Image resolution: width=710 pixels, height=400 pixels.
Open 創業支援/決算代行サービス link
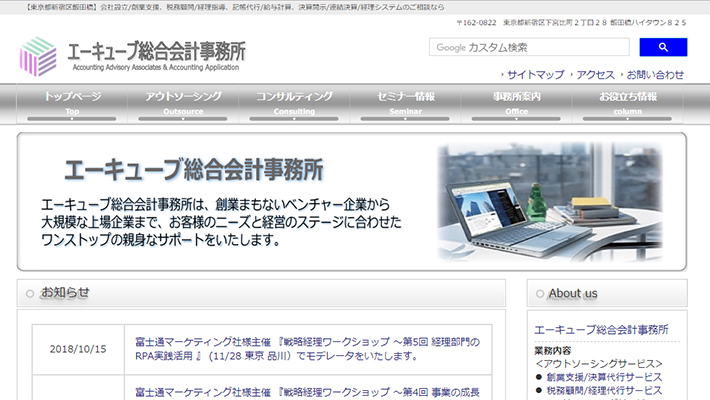604,377
